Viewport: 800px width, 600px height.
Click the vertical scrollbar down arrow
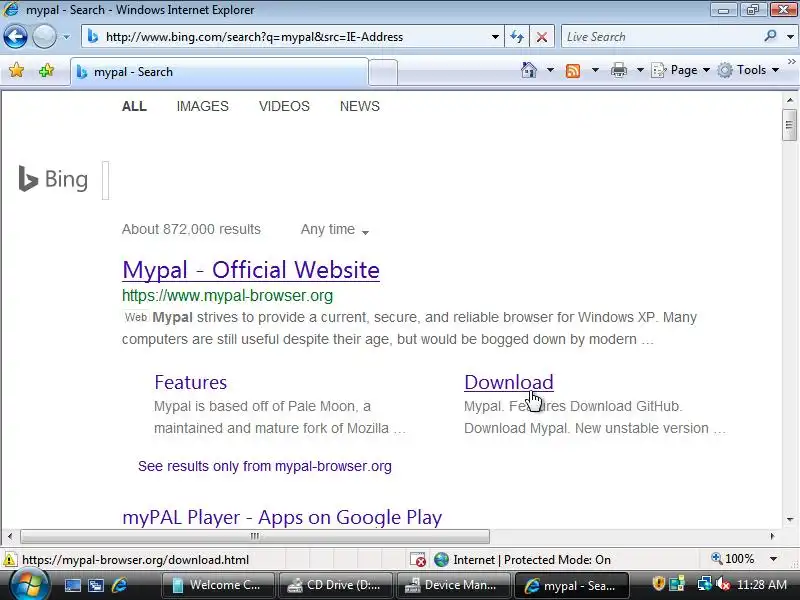tap(789, 520)
